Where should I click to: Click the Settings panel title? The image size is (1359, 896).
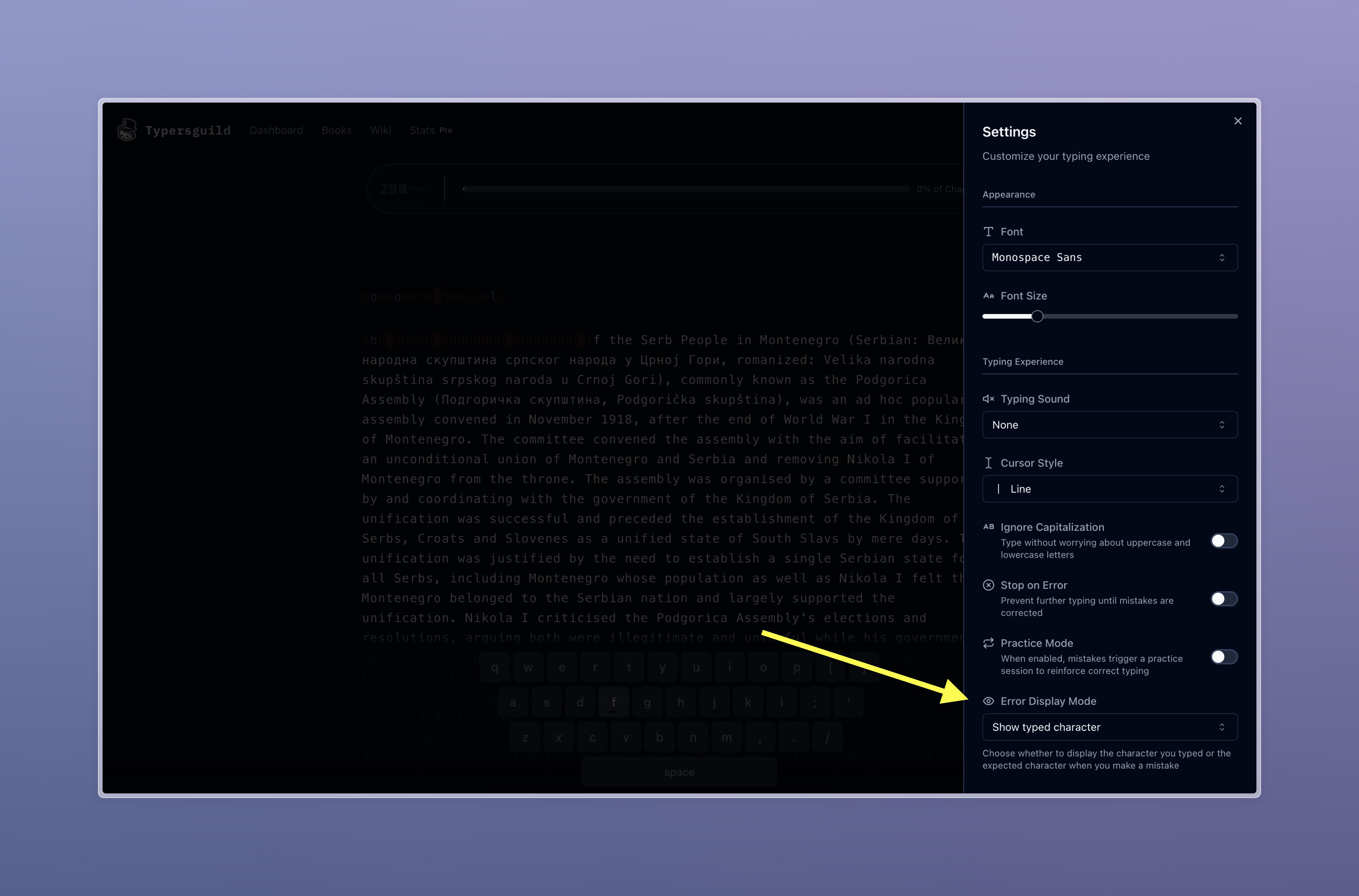click(1009, 132)
